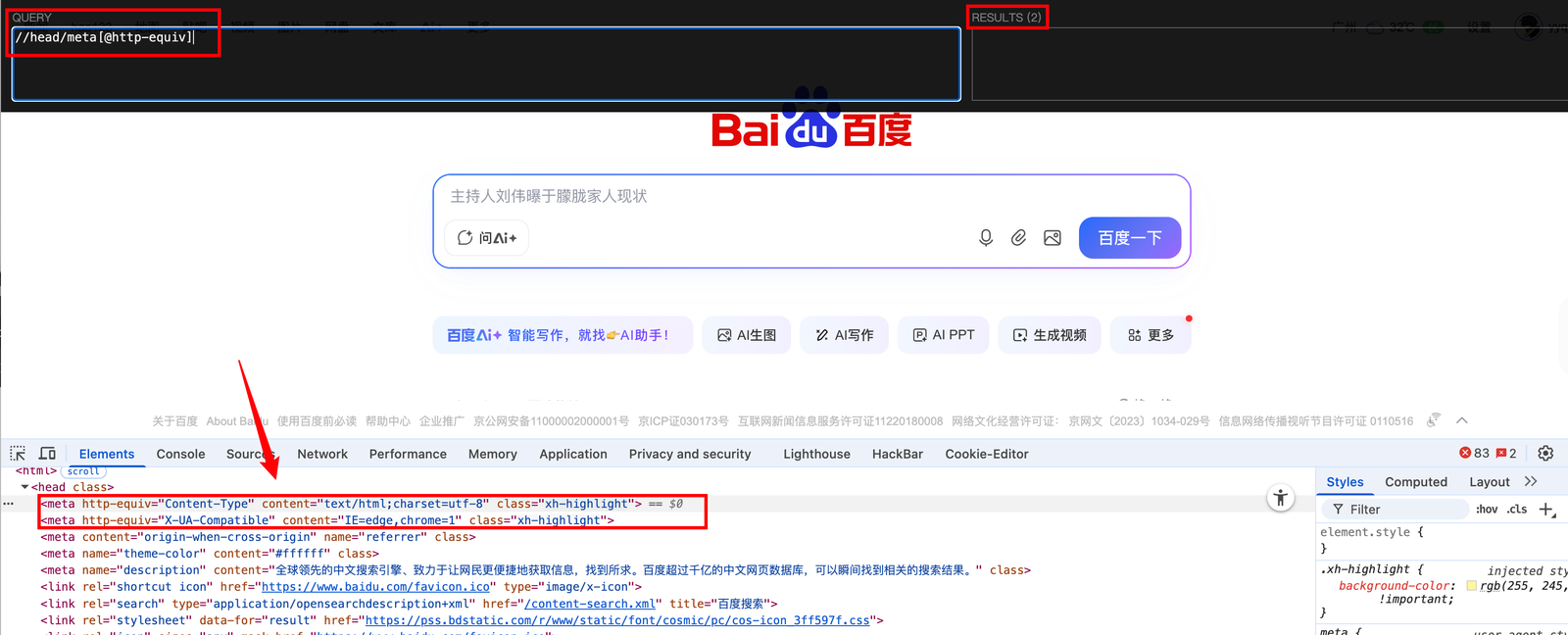Click the microphone voice search icon
This screenshot has width=1568, height=635.
click(986, 238)
